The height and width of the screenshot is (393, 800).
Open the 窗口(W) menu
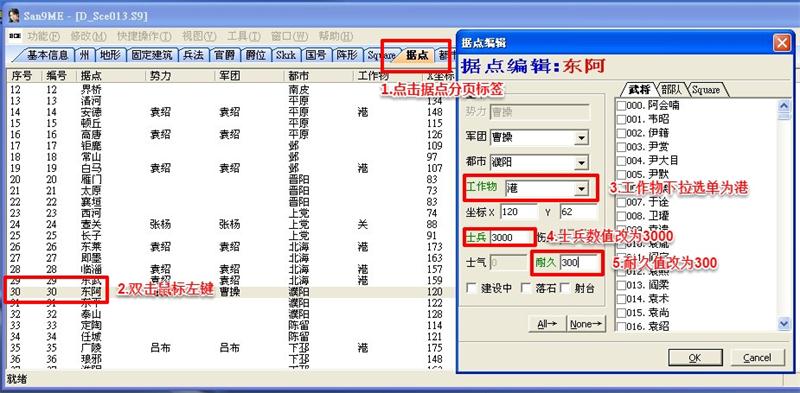pyautogui.click(x=289, y=37)
